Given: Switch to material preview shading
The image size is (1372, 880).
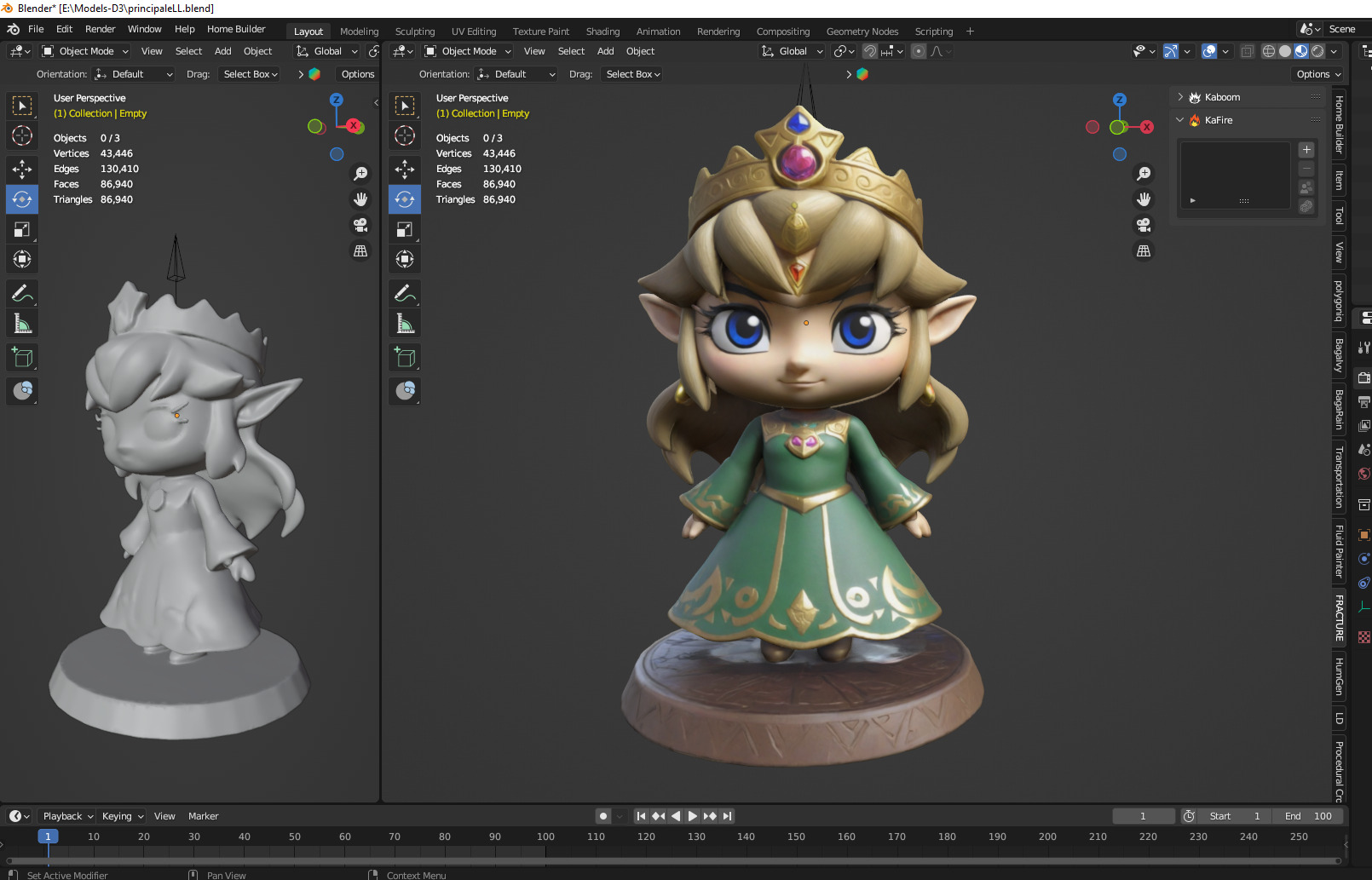Looking at the screenshot, I should (x=1301, y=51).
